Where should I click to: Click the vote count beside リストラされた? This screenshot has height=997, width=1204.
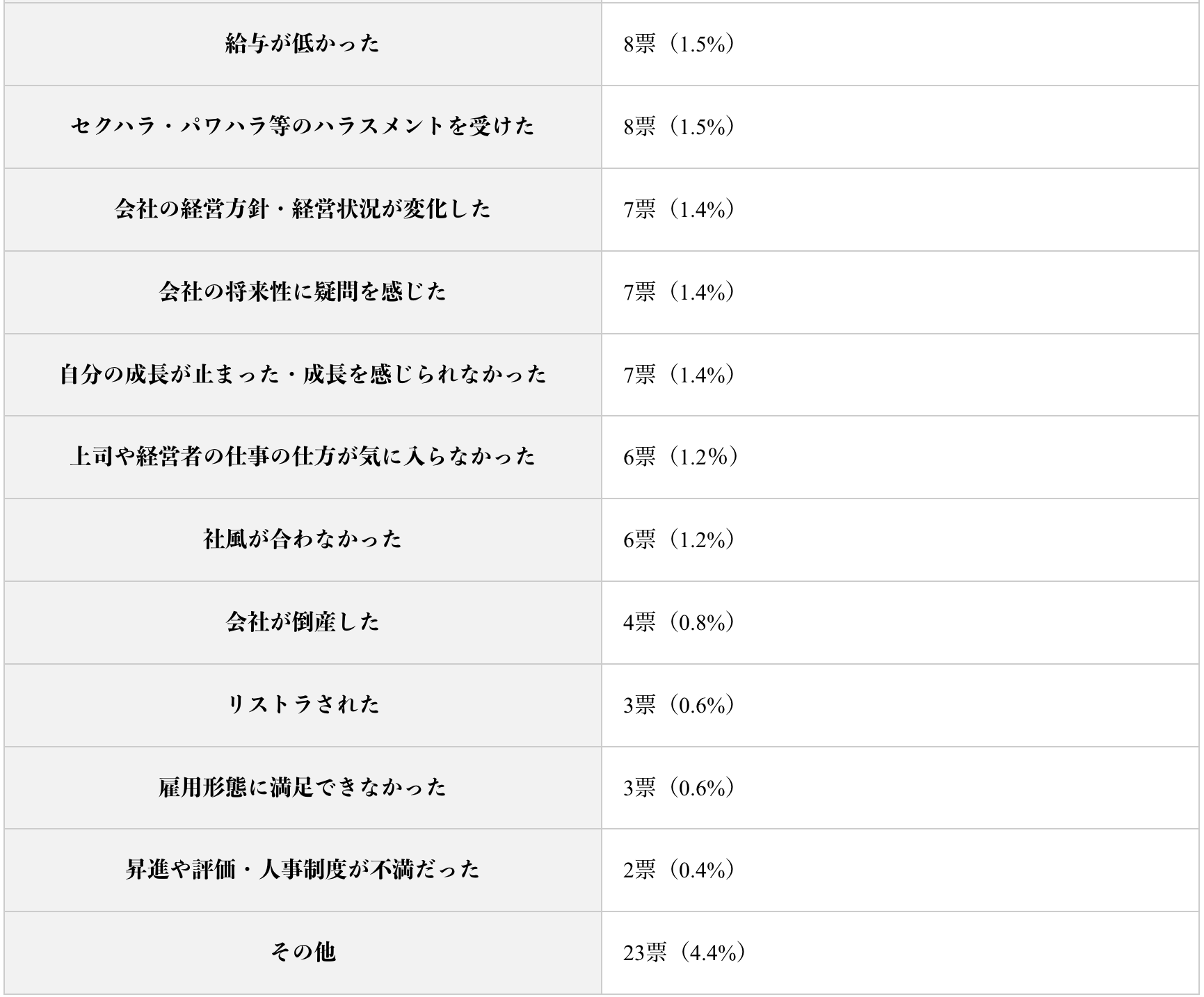(679, 705)
